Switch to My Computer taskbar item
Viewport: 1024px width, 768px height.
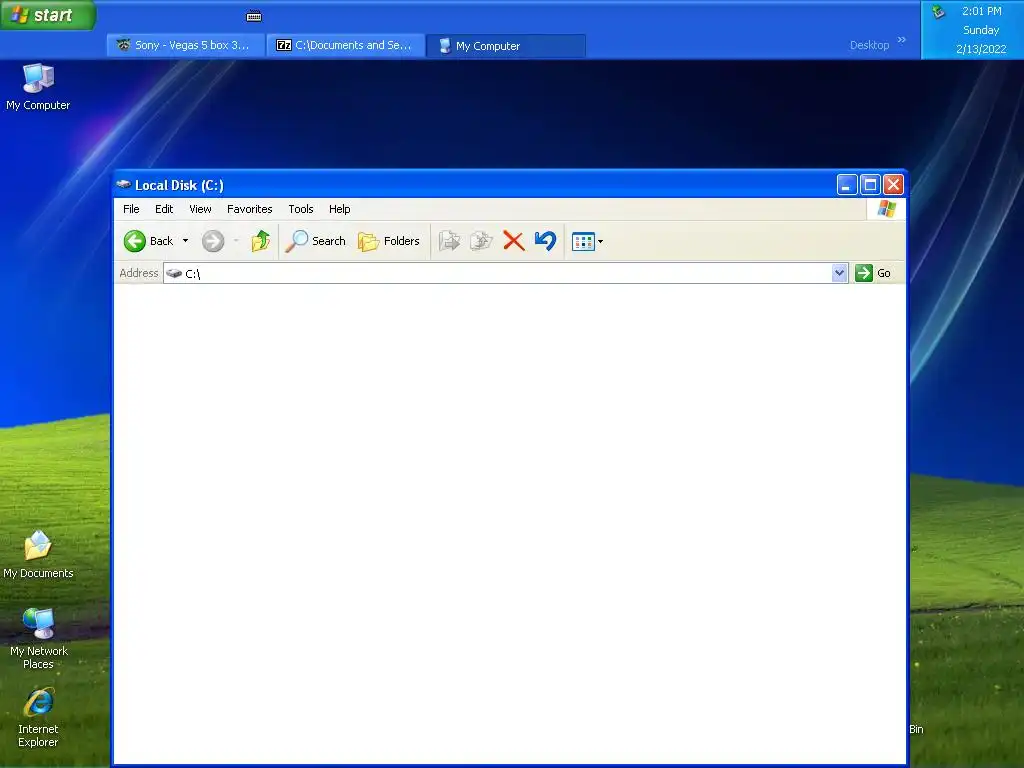coord(506,45)
